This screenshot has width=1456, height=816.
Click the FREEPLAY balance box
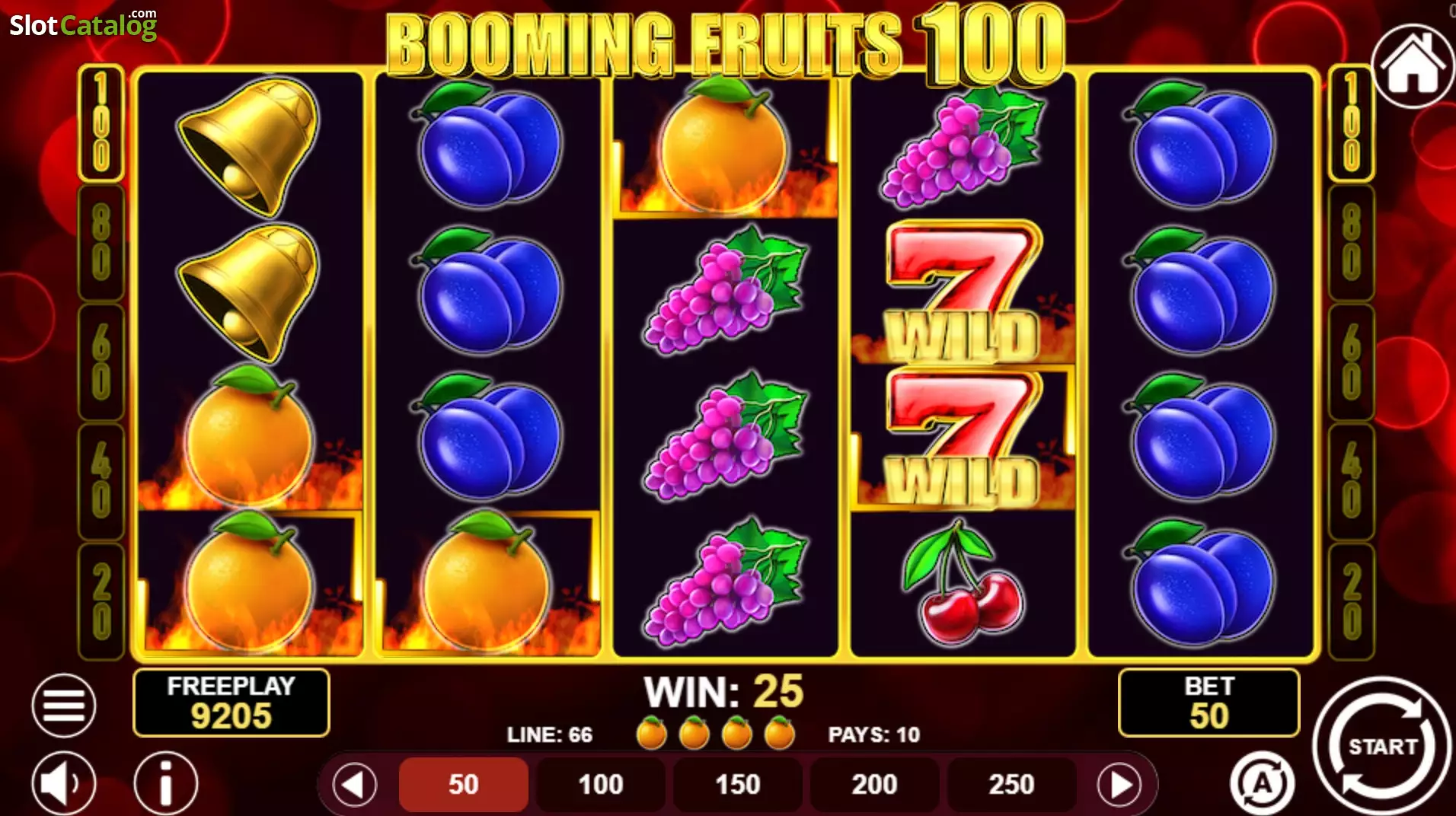[x=231, y=703]
